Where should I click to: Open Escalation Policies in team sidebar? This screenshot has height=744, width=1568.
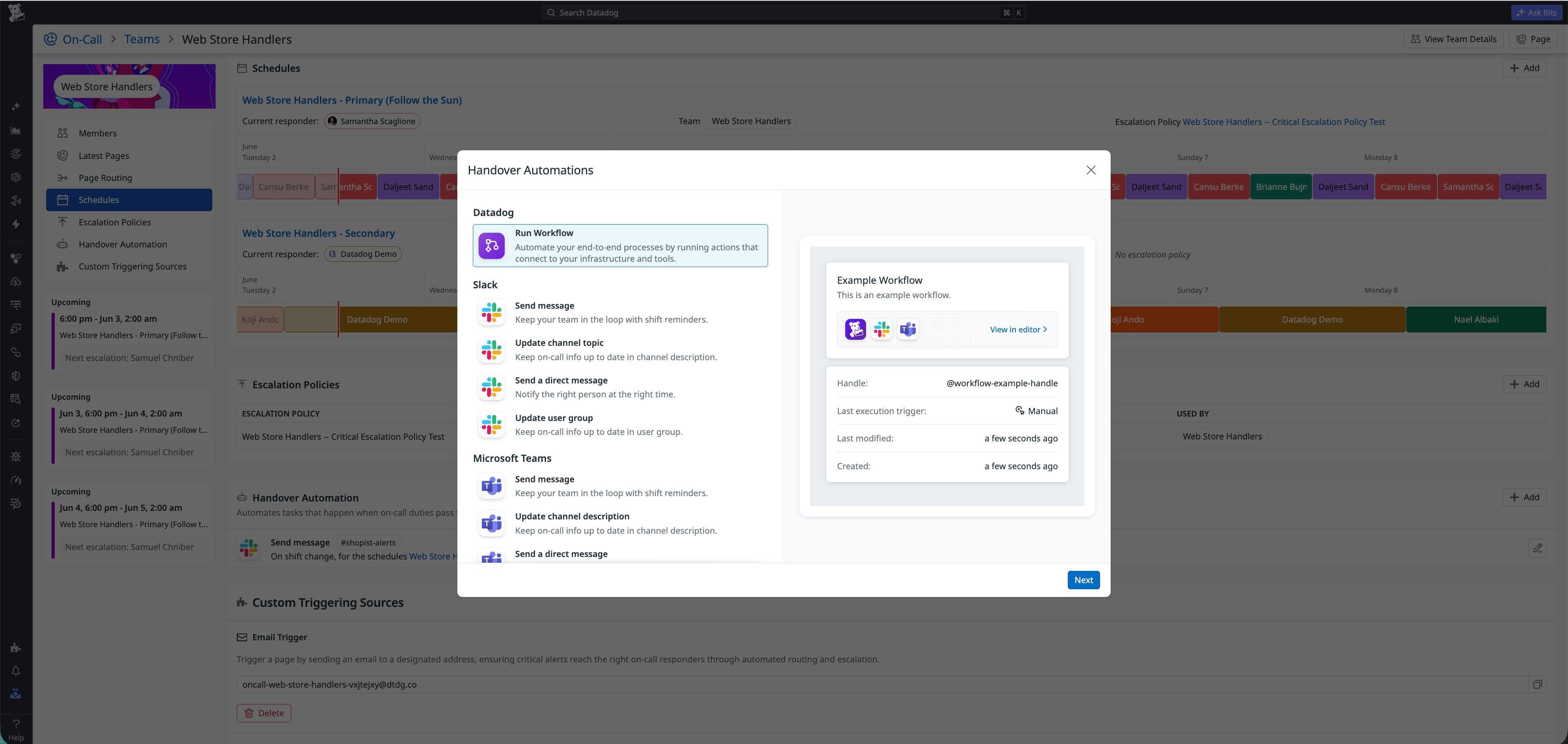129,222
